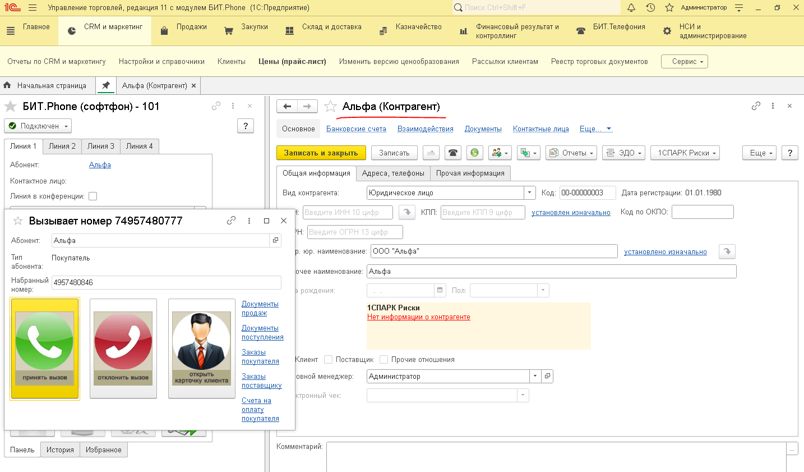
Task: Open the Прочая информация tab
Action: click(470, 173)
